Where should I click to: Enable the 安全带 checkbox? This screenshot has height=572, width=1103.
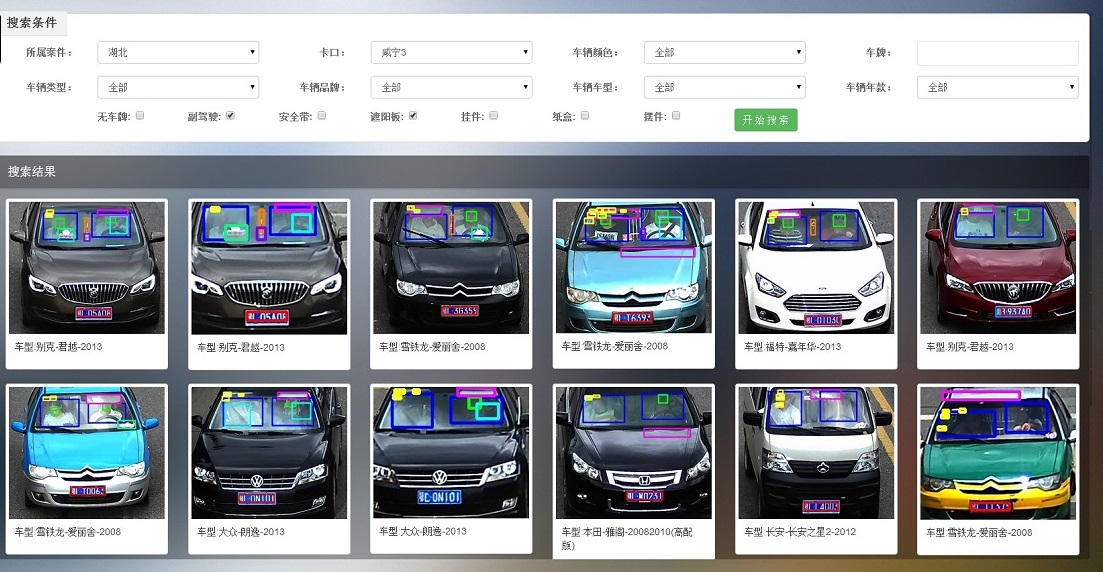tap(321, 115)
